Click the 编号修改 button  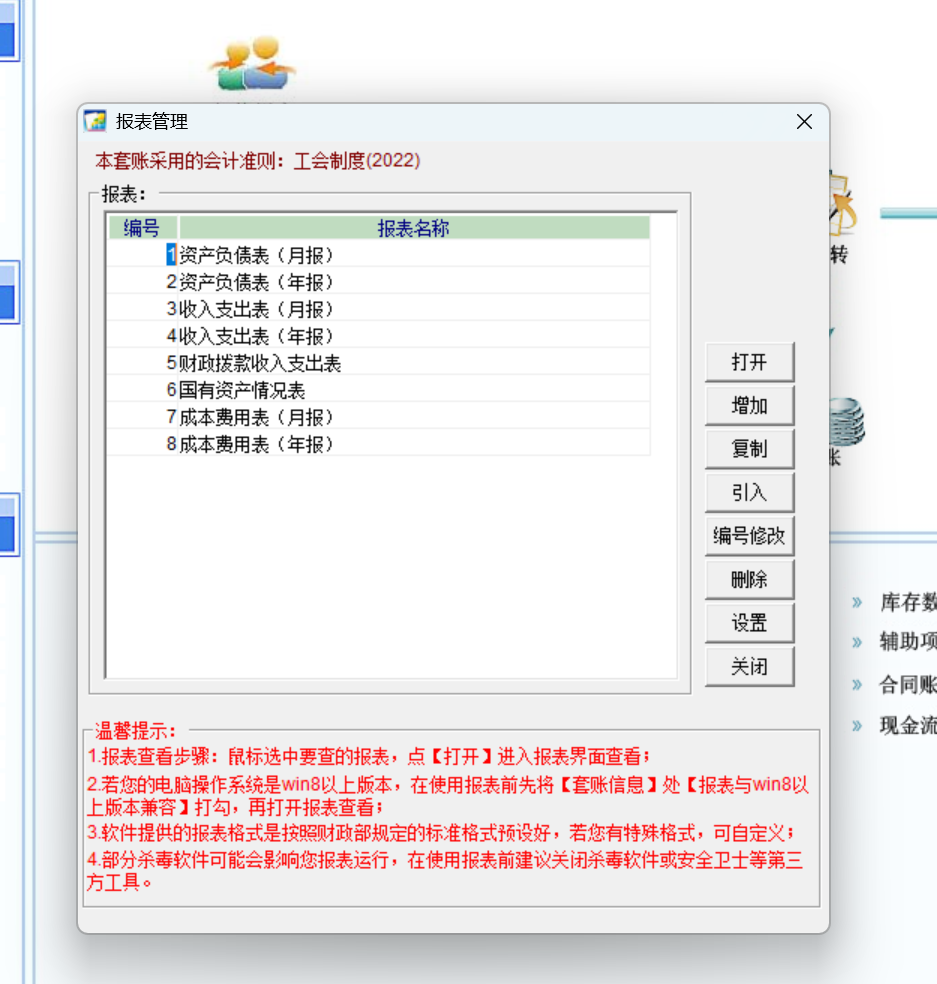click(x=749, y=536)
